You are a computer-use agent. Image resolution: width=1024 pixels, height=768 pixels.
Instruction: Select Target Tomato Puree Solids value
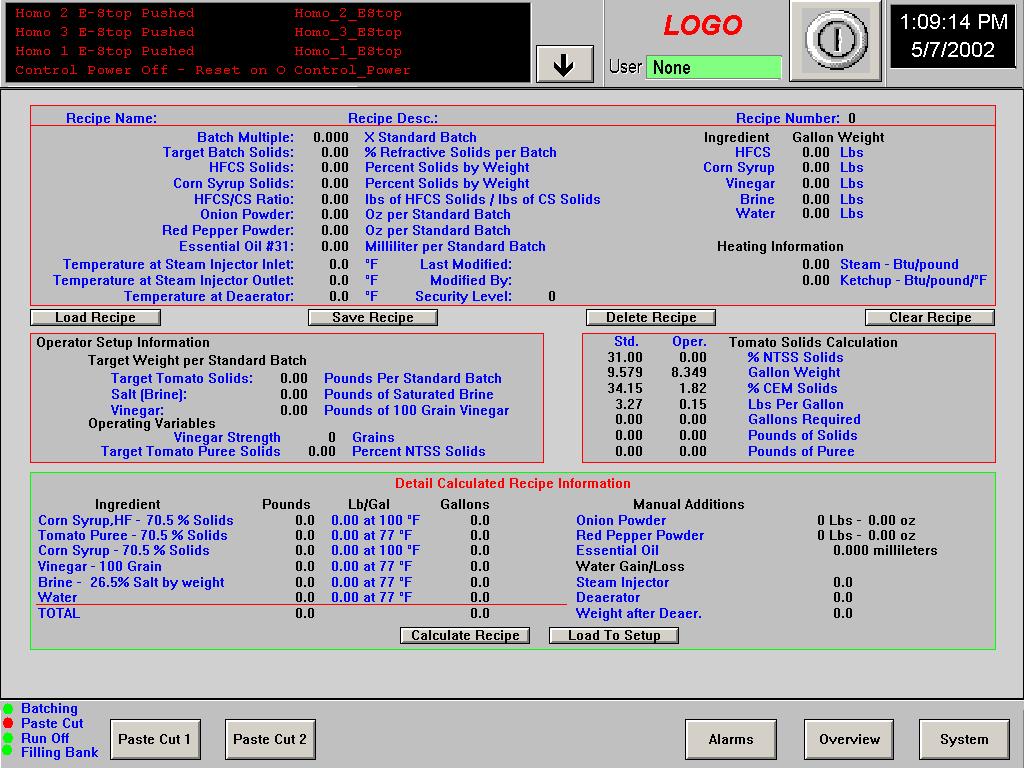(x=322, y=451)
